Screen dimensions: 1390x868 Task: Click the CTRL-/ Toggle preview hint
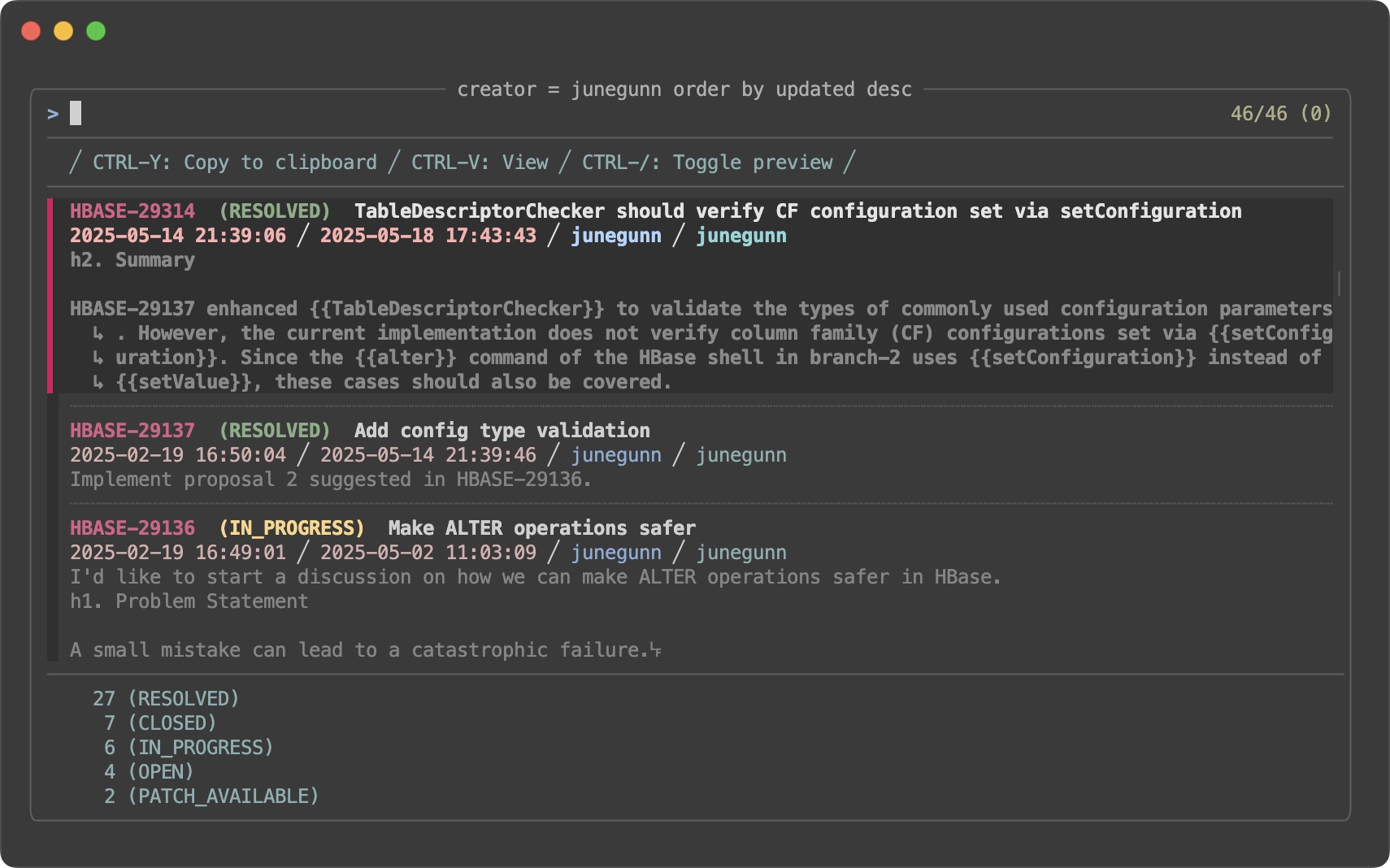click(x=707, y=163)
